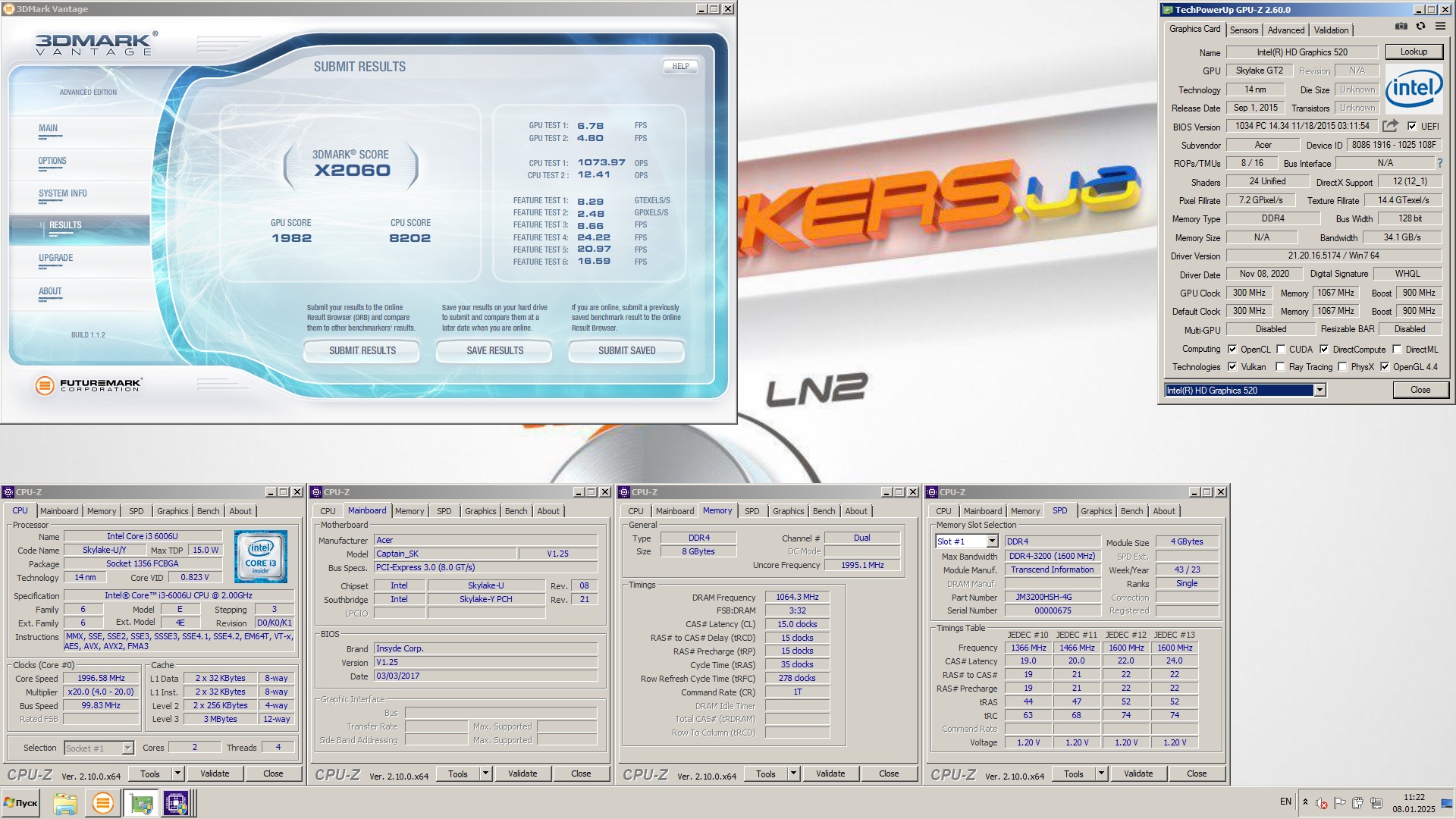Click Driver Version field 21.20.16.5174 / Win7 64
Viewport: 1456px width, 819px height.
pos(1334,256)
